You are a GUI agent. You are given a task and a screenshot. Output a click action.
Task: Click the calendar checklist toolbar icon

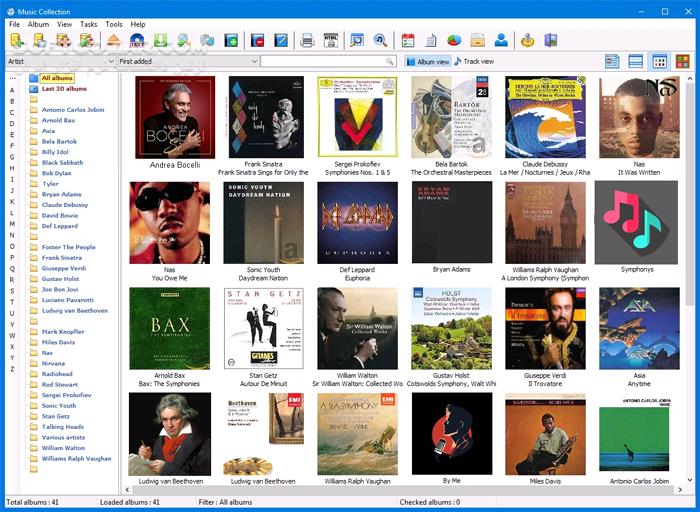[x=407, y=40]
